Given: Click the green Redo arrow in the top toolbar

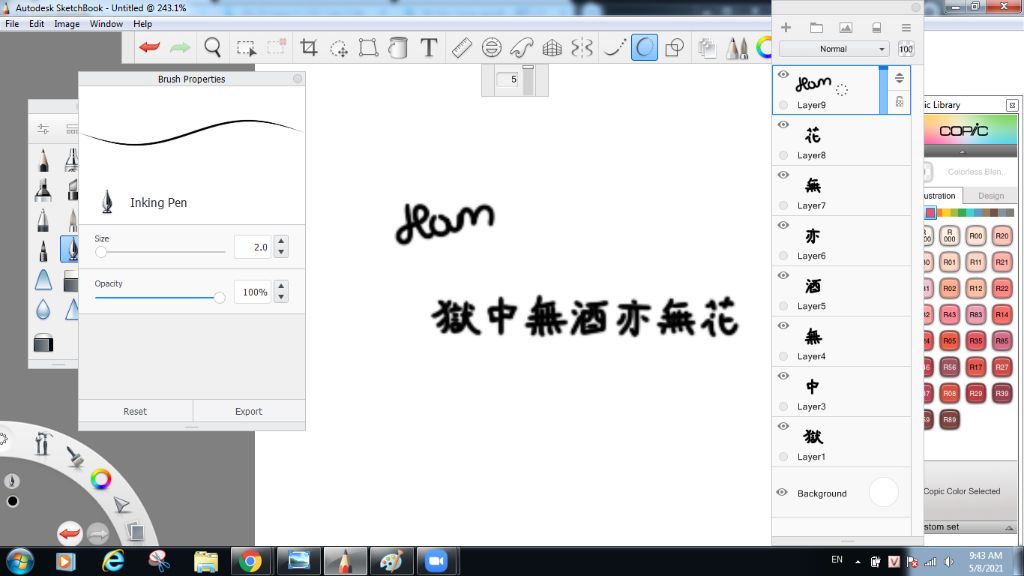Looking at the screenshot, I should pos(180,47).
